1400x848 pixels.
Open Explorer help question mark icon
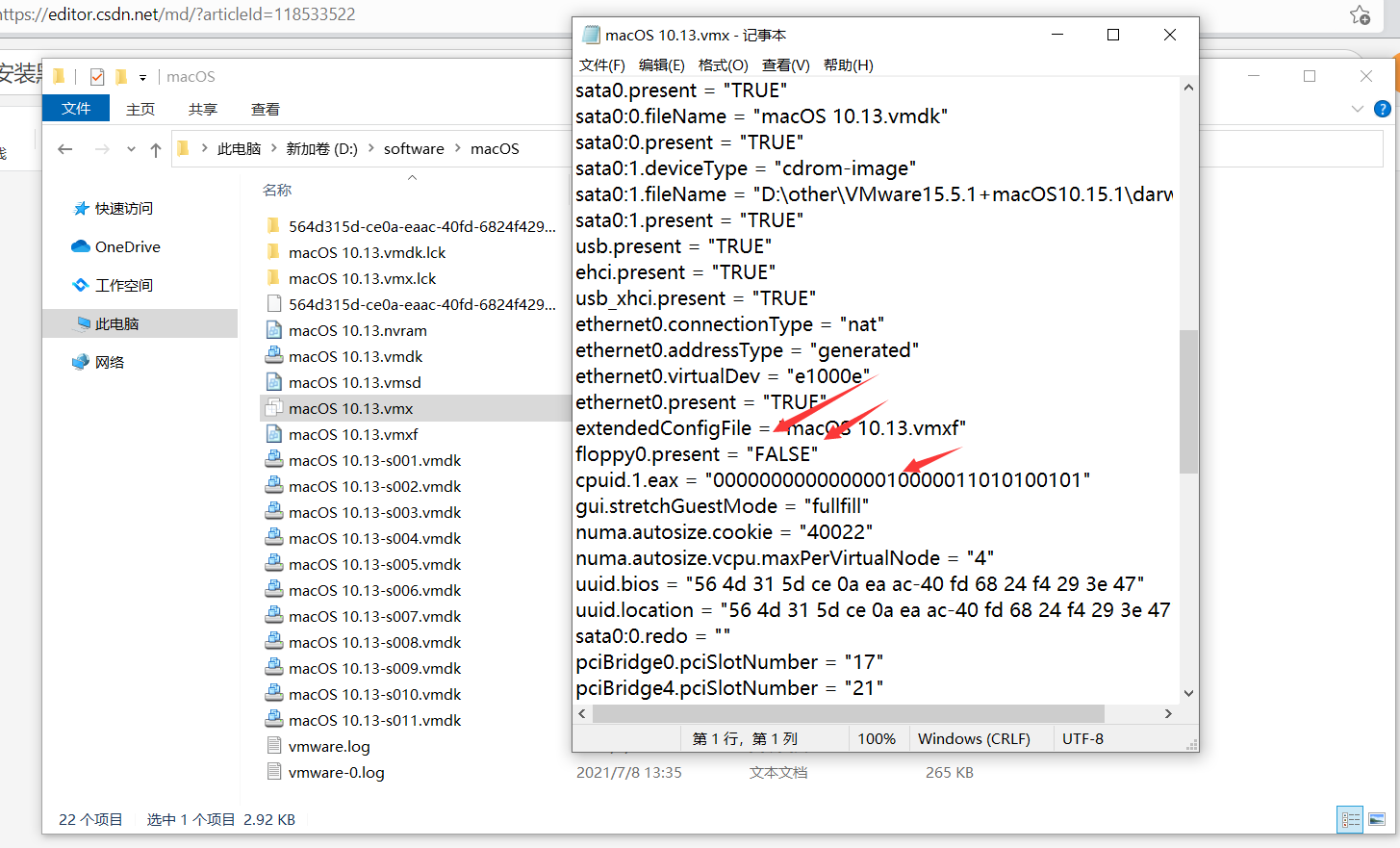[1383, 109]
